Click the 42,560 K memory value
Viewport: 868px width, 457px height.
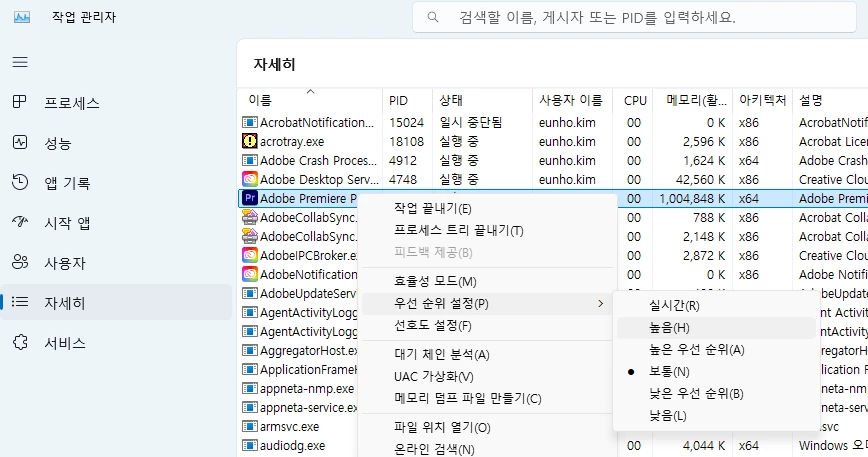point(700,180)
